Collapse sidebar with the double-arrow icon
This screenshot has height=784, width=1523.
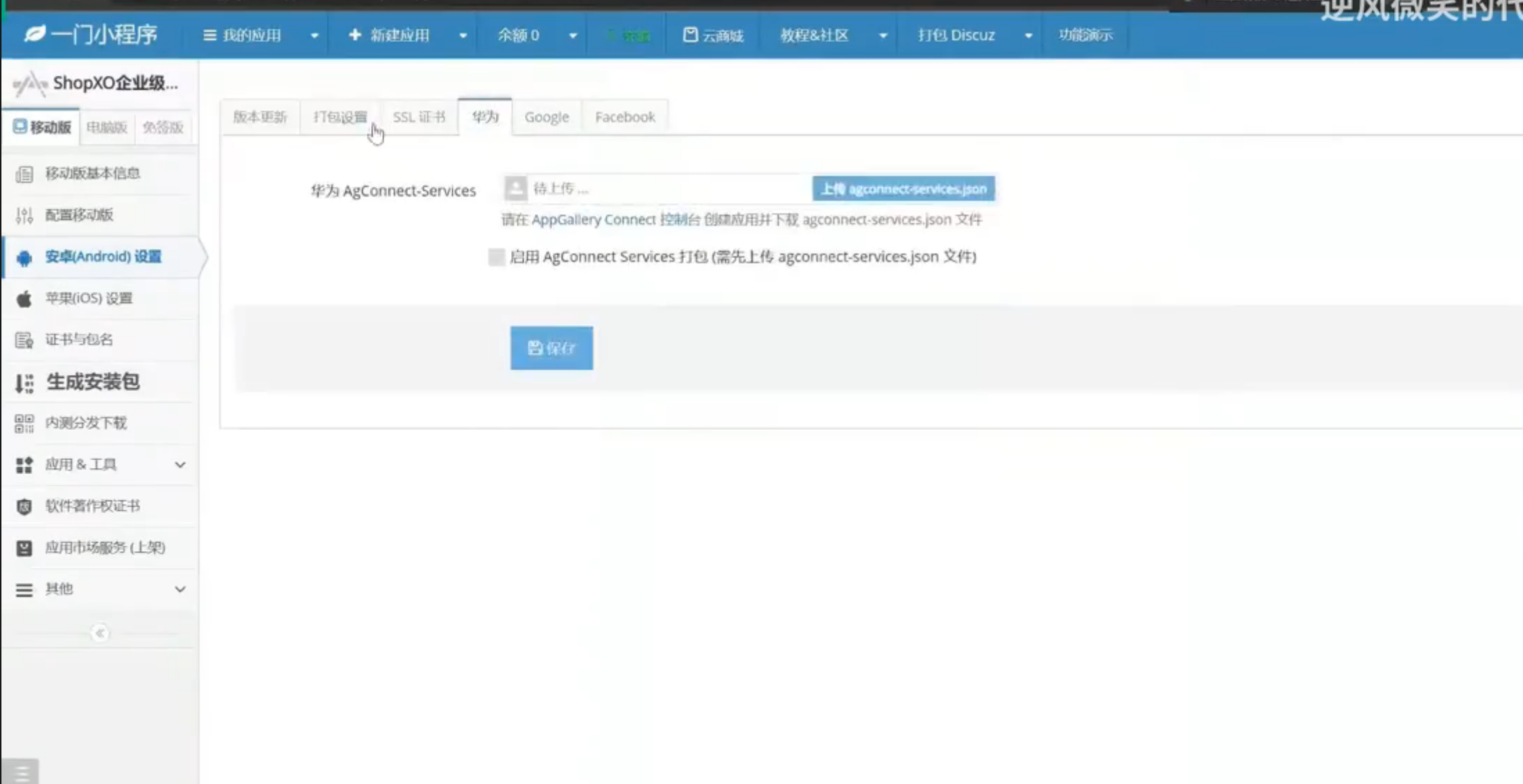pos(100,633)
